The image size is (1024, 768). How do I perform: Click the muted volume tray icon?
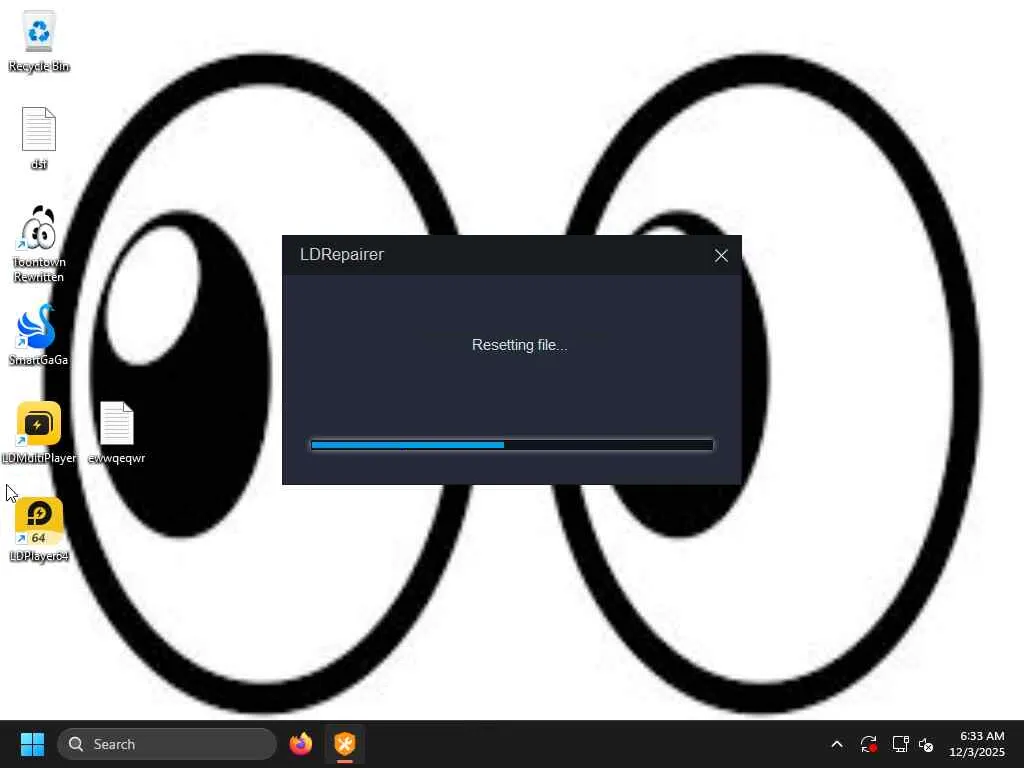point(926,744)
